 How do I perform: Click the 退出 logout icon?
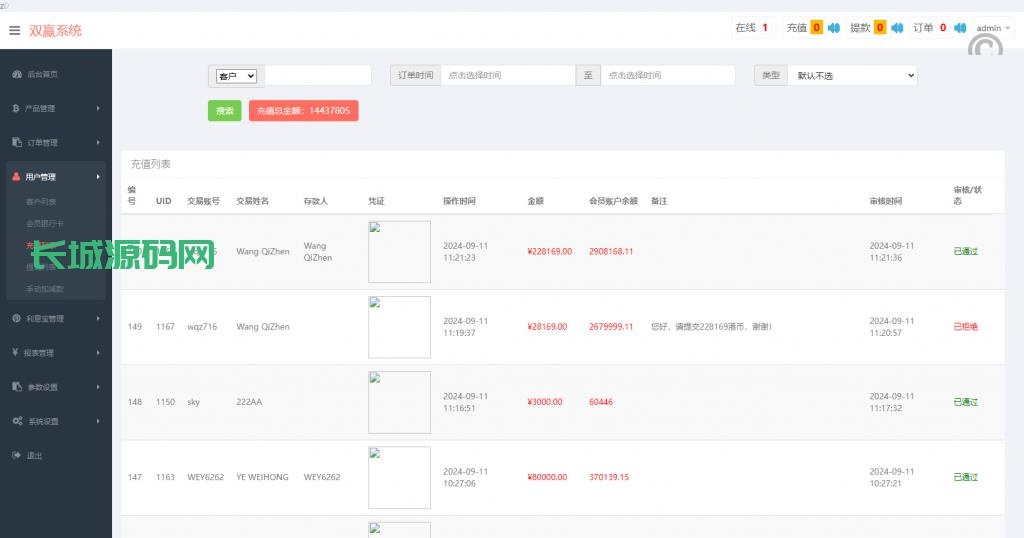pos(17,456)
